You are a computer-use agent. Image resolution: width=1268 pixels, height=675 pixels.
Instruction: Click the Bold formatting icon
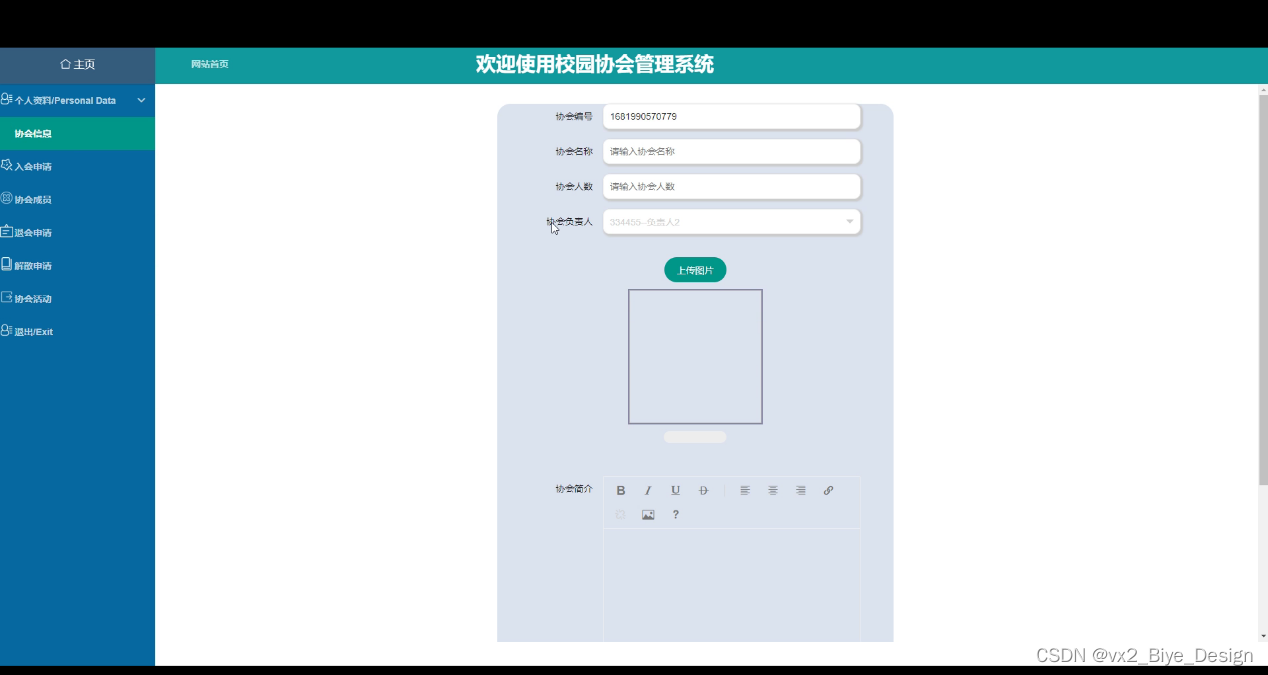pyautogui.click(x=621, y=490)
